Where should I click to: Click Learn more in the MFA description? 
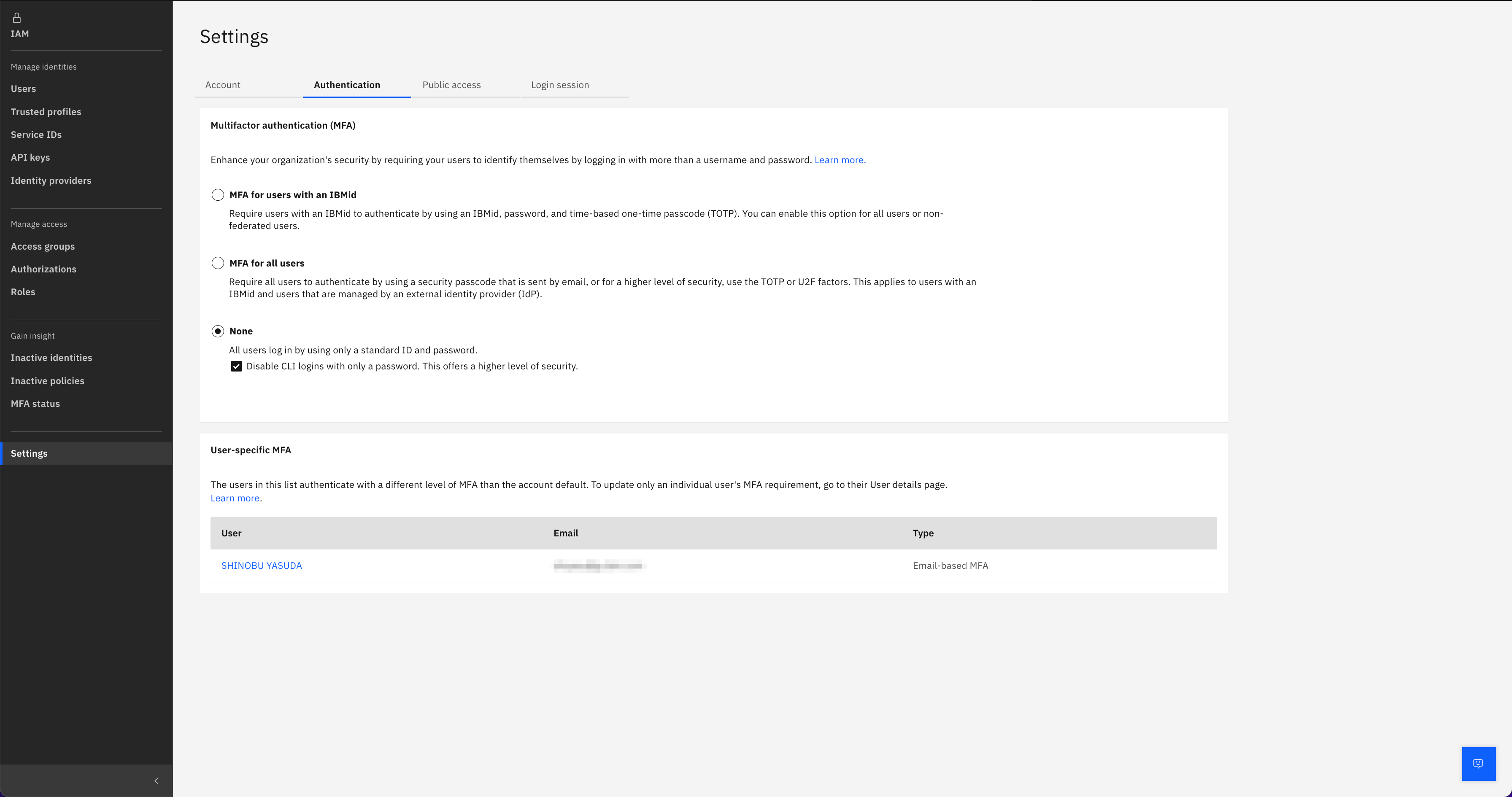click(x=840, y=160)
